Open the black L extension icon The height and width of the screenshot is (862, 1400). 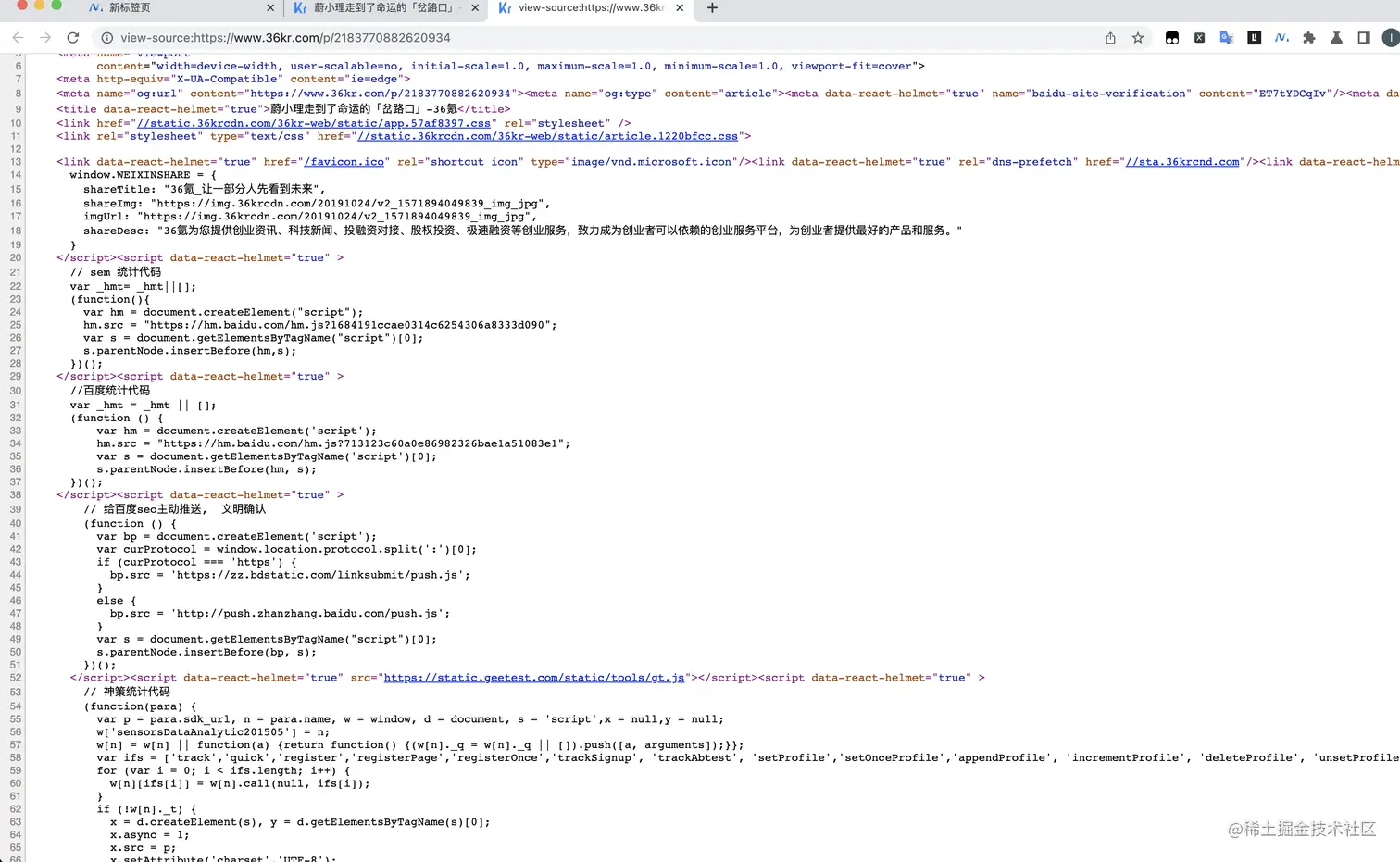[1254, 38]
